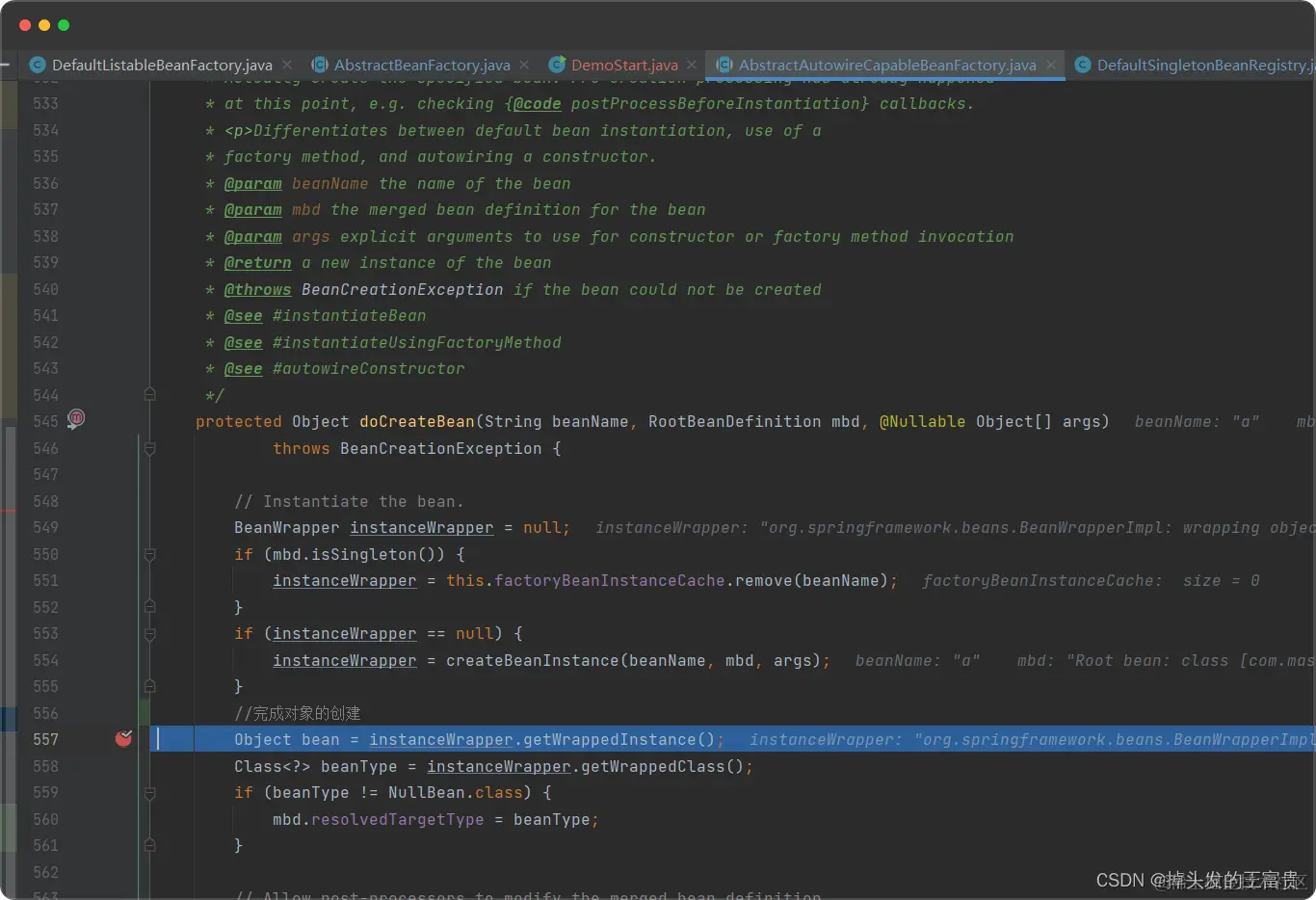Fold the if block at line 550

click(149, 554)
